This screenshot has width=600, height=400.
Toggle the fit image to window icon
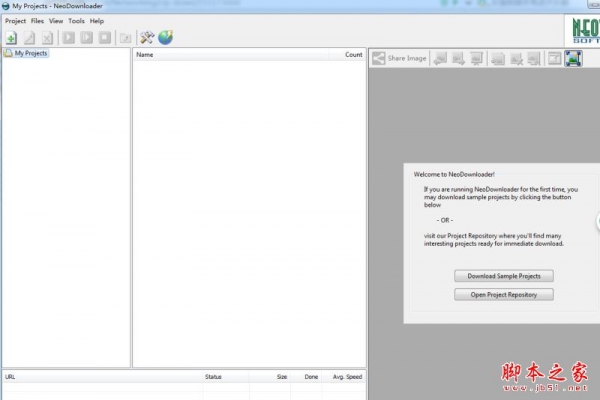(573, 59)
